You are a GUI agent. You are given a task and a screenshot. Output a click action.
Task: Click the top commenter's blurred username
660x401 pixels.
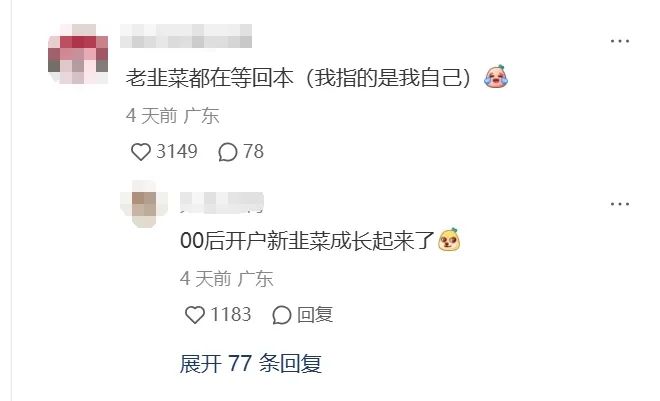[186, 36]
